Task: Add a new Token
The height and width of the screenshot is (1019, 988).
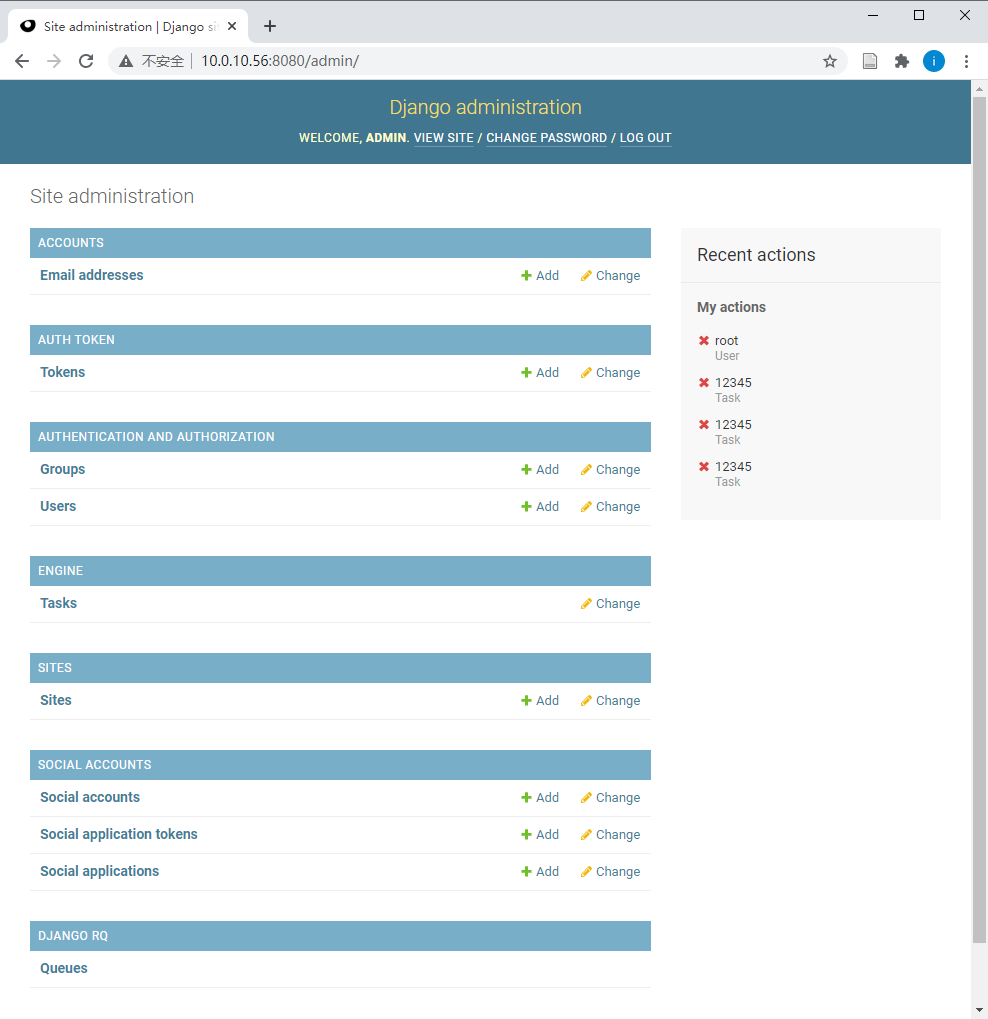Action: 540,372
